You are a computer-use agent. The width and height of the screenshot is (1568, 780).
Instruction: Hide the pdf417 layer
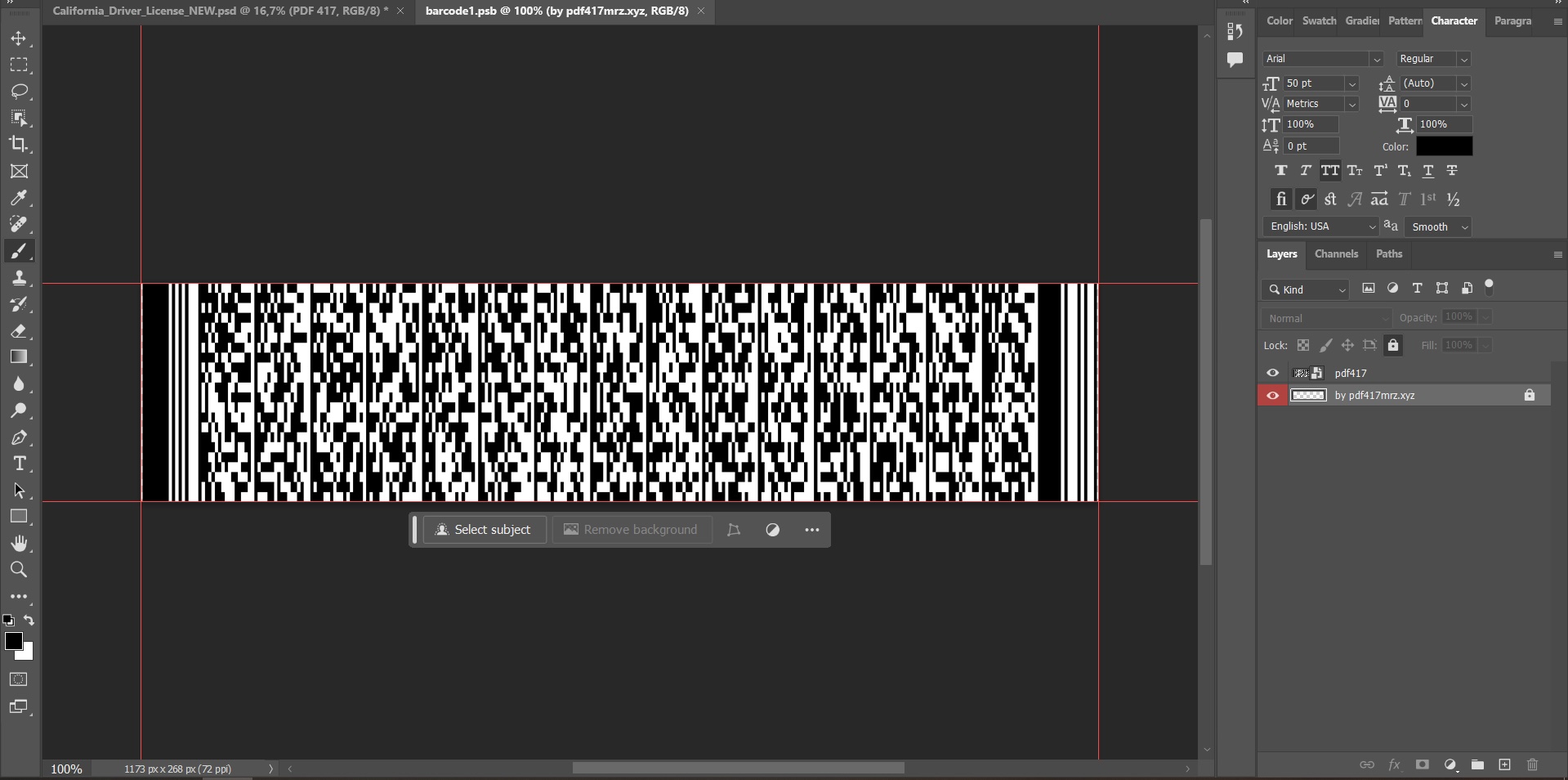1272,373
